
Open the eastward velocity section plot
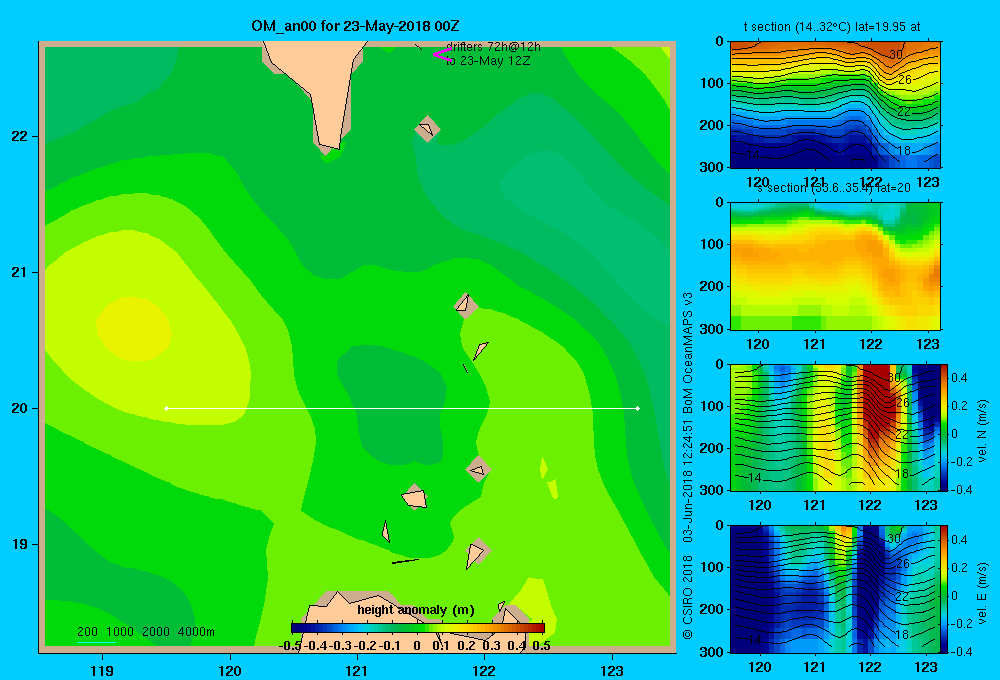tap(835, 589)
